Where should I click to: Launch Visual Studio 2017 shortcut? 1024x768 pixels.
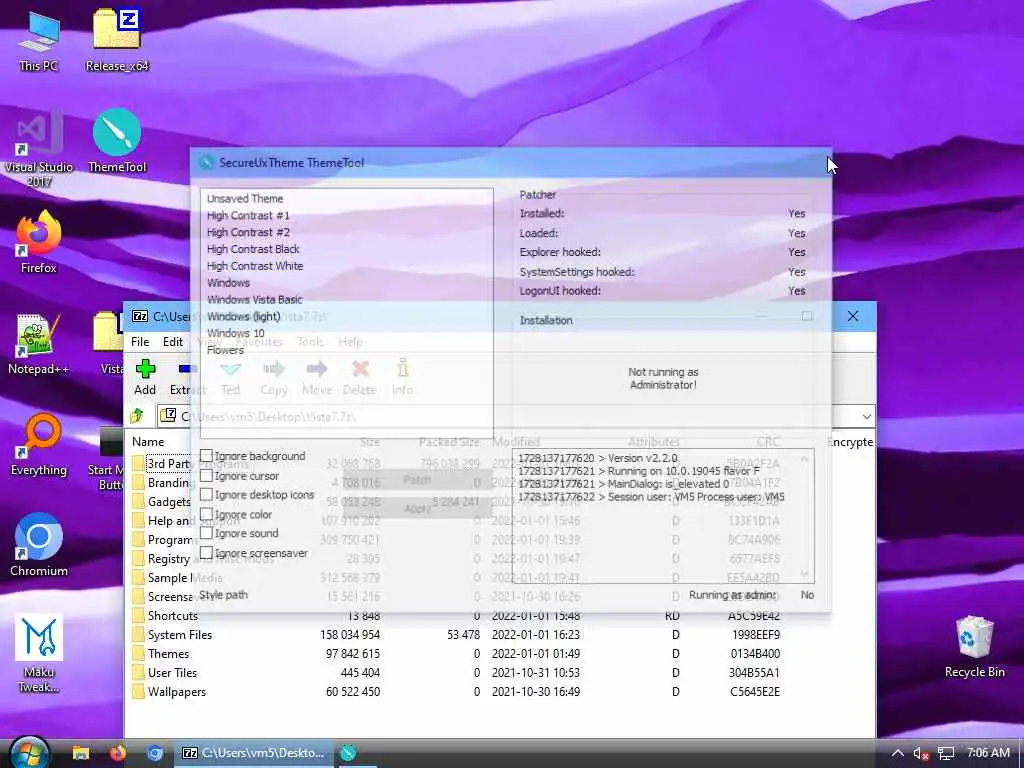39,149
